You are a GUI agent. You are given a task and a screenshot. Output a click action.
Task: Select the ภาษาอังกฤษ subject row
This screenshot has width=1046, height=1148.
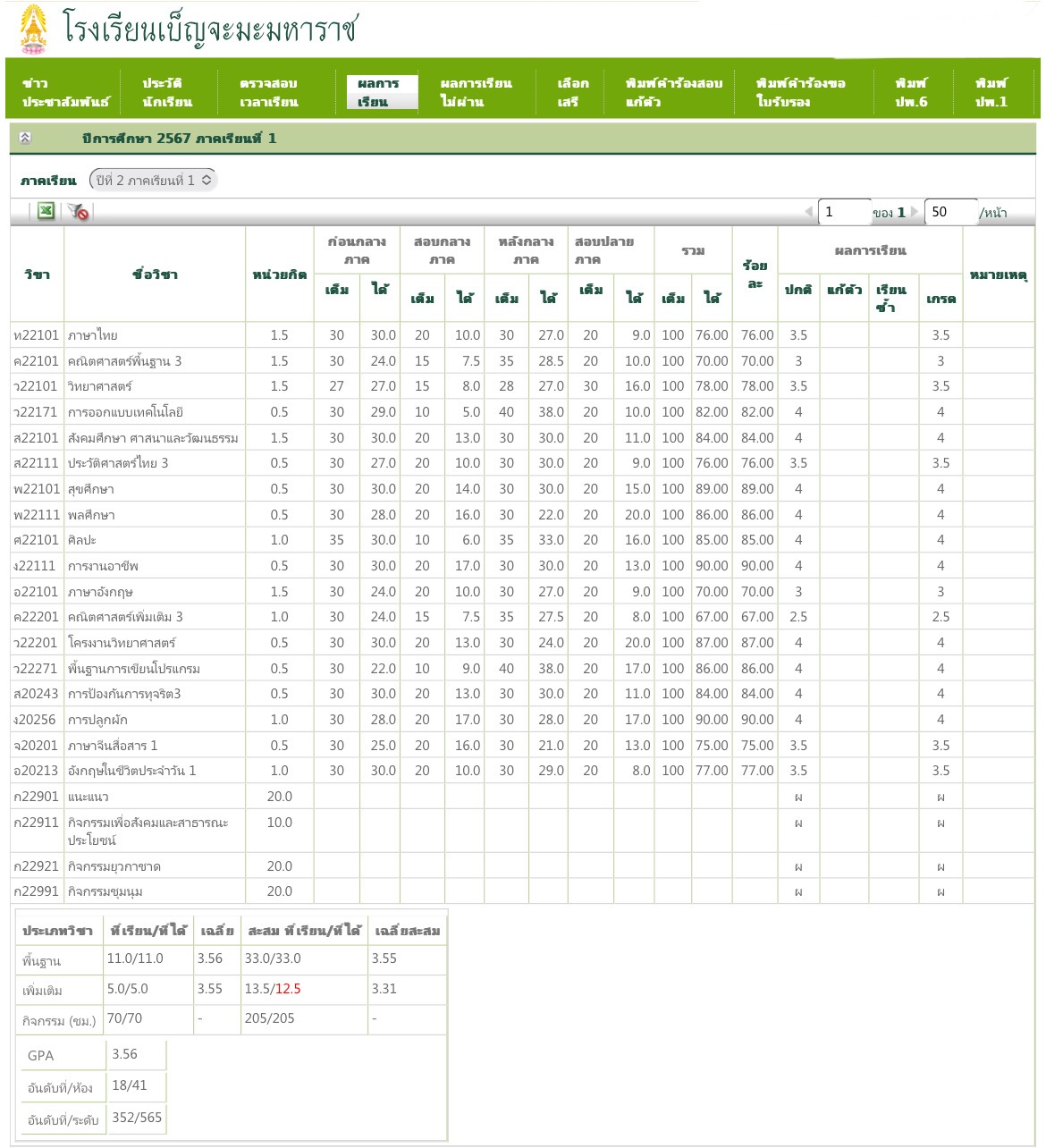click(522, 592)
